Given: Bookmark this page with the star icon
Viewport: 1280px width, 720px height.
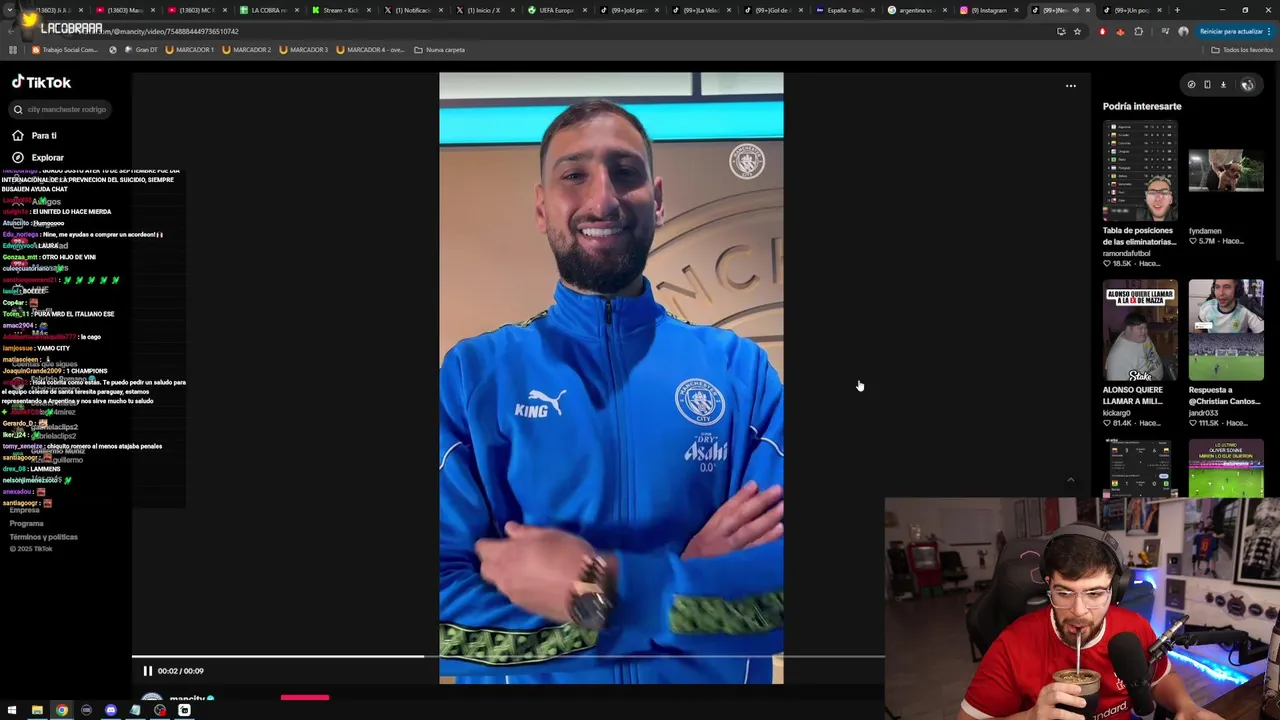Looking at the screenshot, I should 1077,31.
